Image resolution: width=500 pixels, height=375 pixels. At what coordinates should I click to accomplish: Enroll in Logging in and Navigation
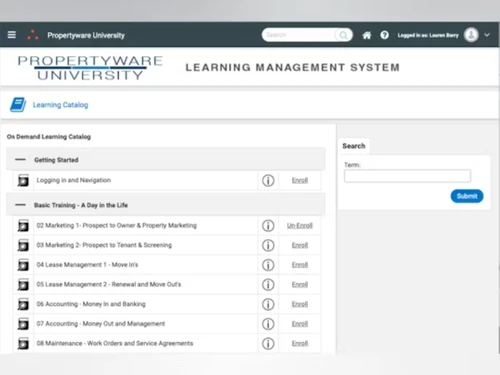click(x=300, y=180)
